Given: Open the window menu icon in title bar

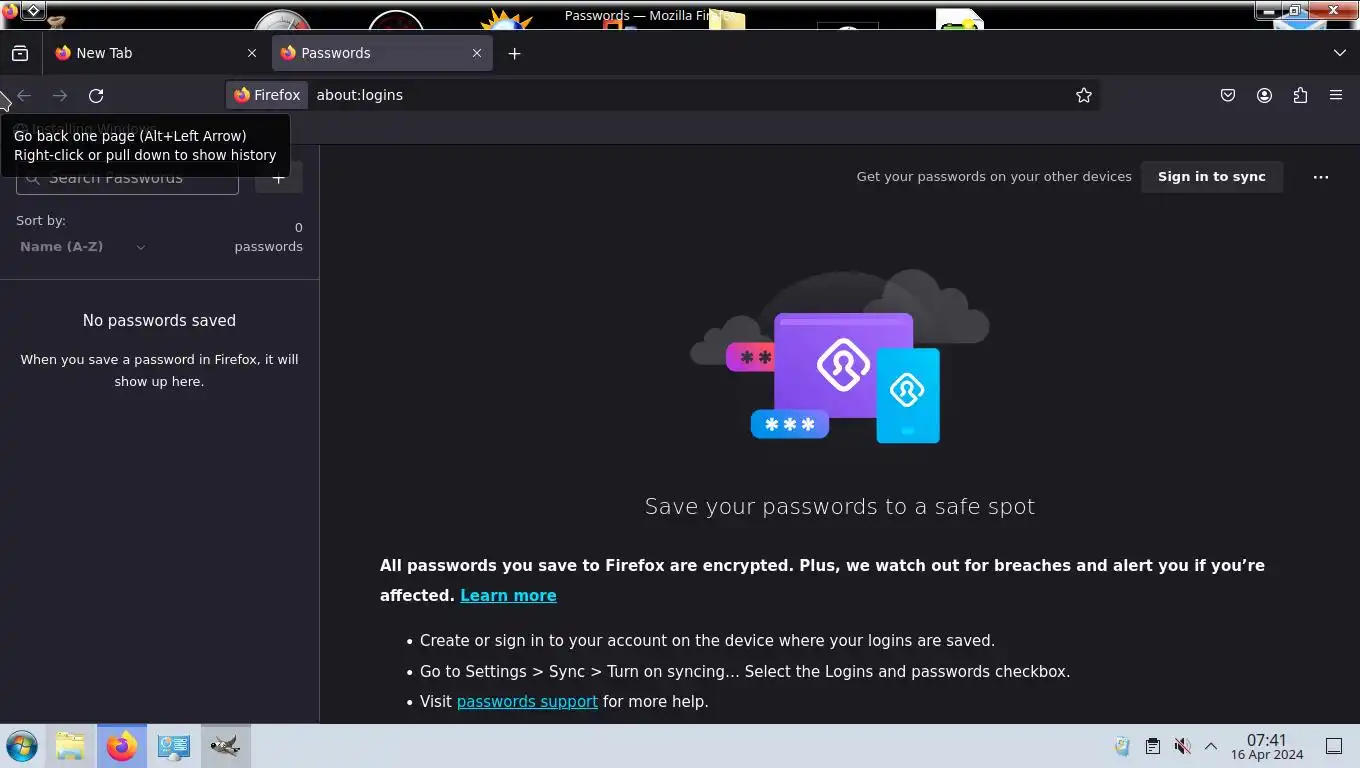Looking at the screenshot, I should [x=11, y=11].
